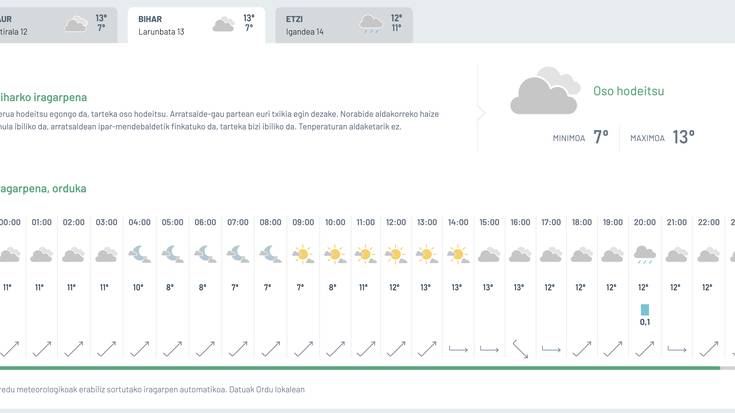735x413 pixels.
Task: Click the 19:00 hour label
Action: coord(613,222)
